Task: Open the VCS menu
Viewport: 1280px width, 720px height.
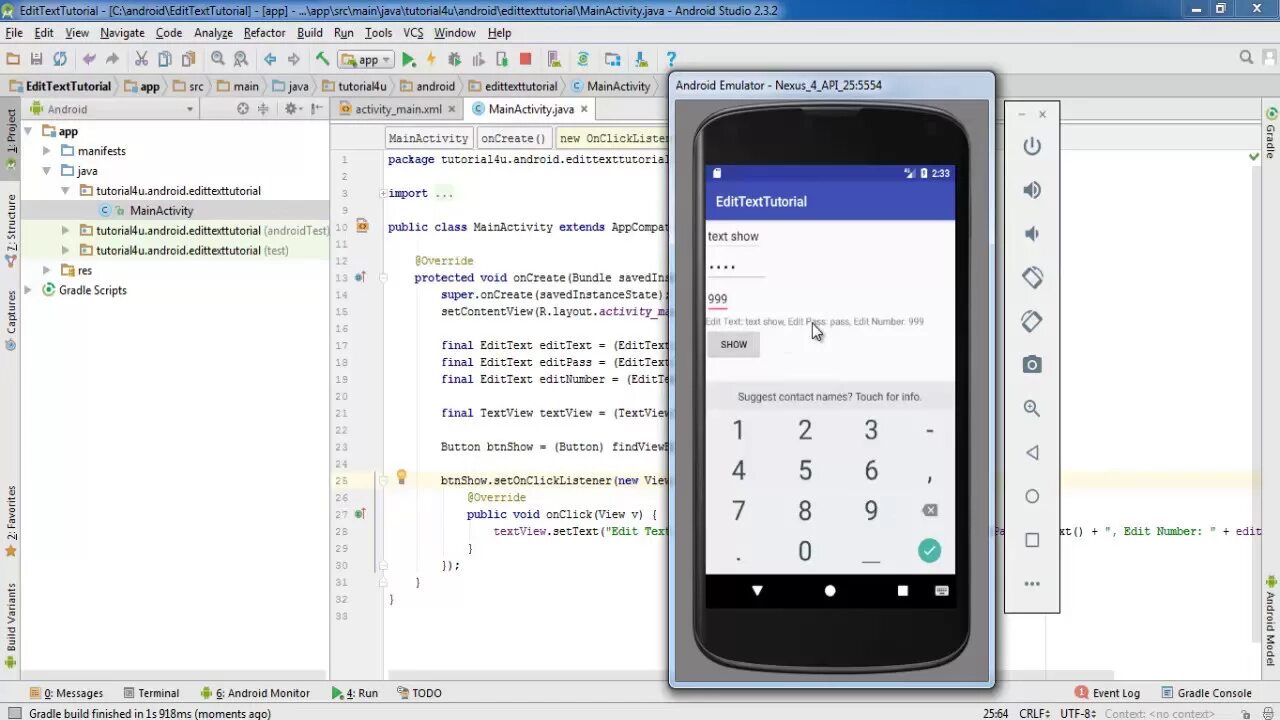Action: point(413,33)
